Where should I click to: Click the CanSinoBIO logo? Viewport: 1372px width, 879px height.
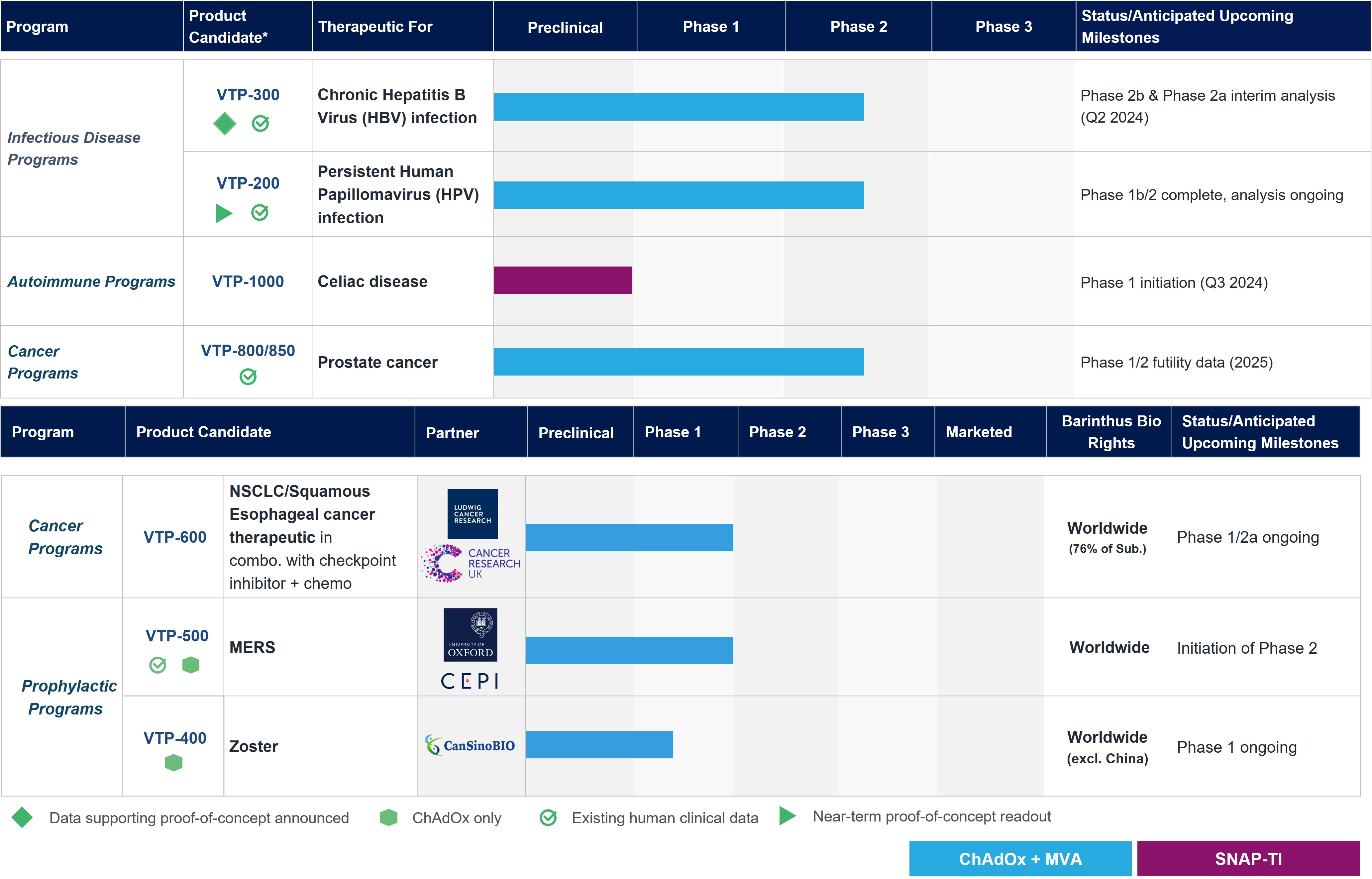coord(470,745)
